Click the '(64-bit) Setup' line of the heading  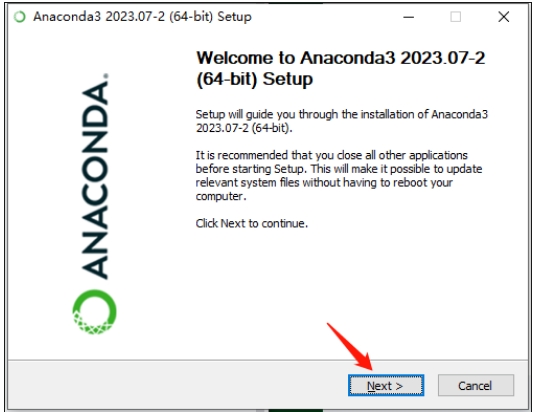(254, 79)
